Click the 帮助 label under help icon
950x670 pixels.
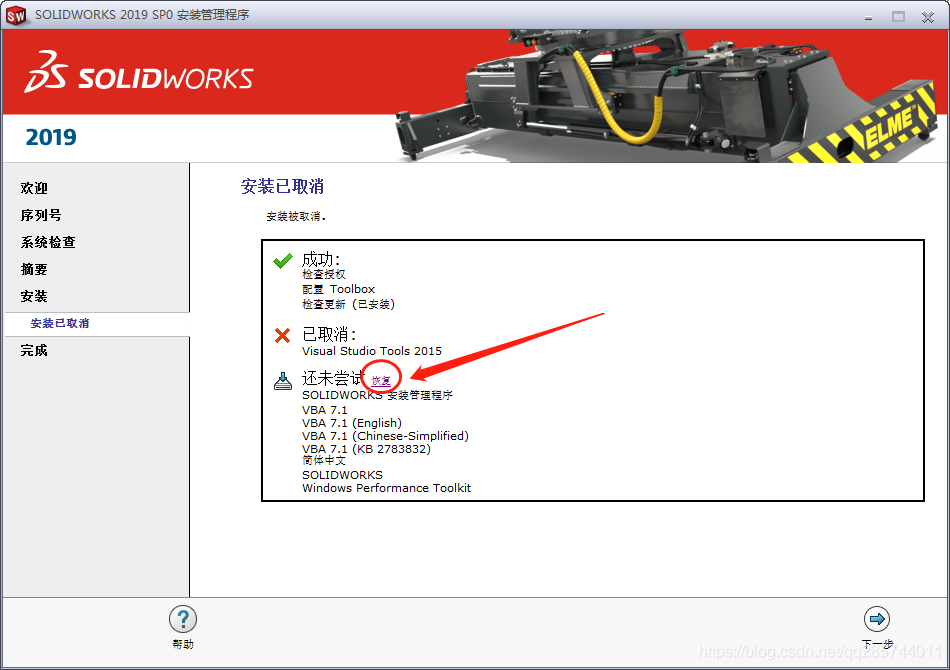point(183,644)
